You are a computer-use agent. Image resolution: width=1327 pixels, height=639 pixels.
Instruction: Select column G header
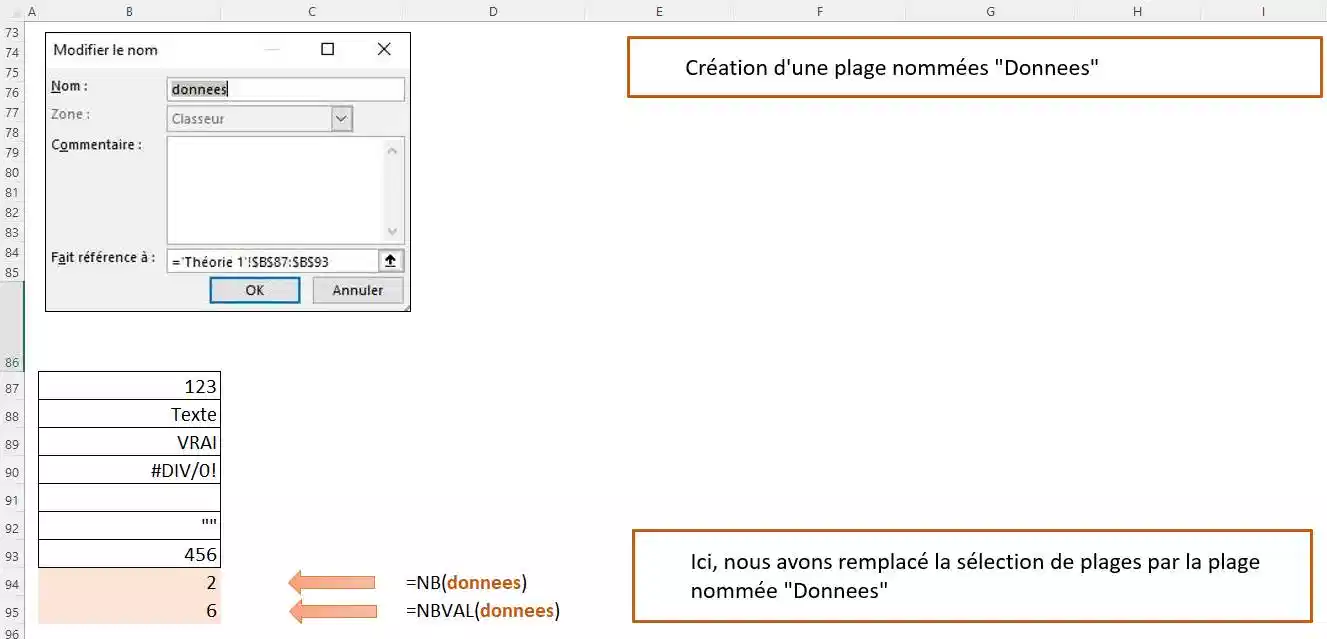[990, 11]
